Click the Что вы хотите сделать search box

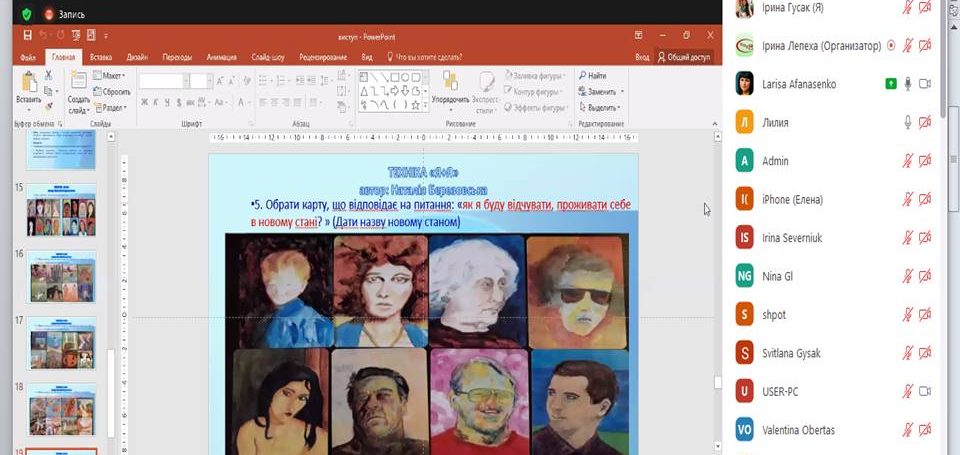click(424, 58)
